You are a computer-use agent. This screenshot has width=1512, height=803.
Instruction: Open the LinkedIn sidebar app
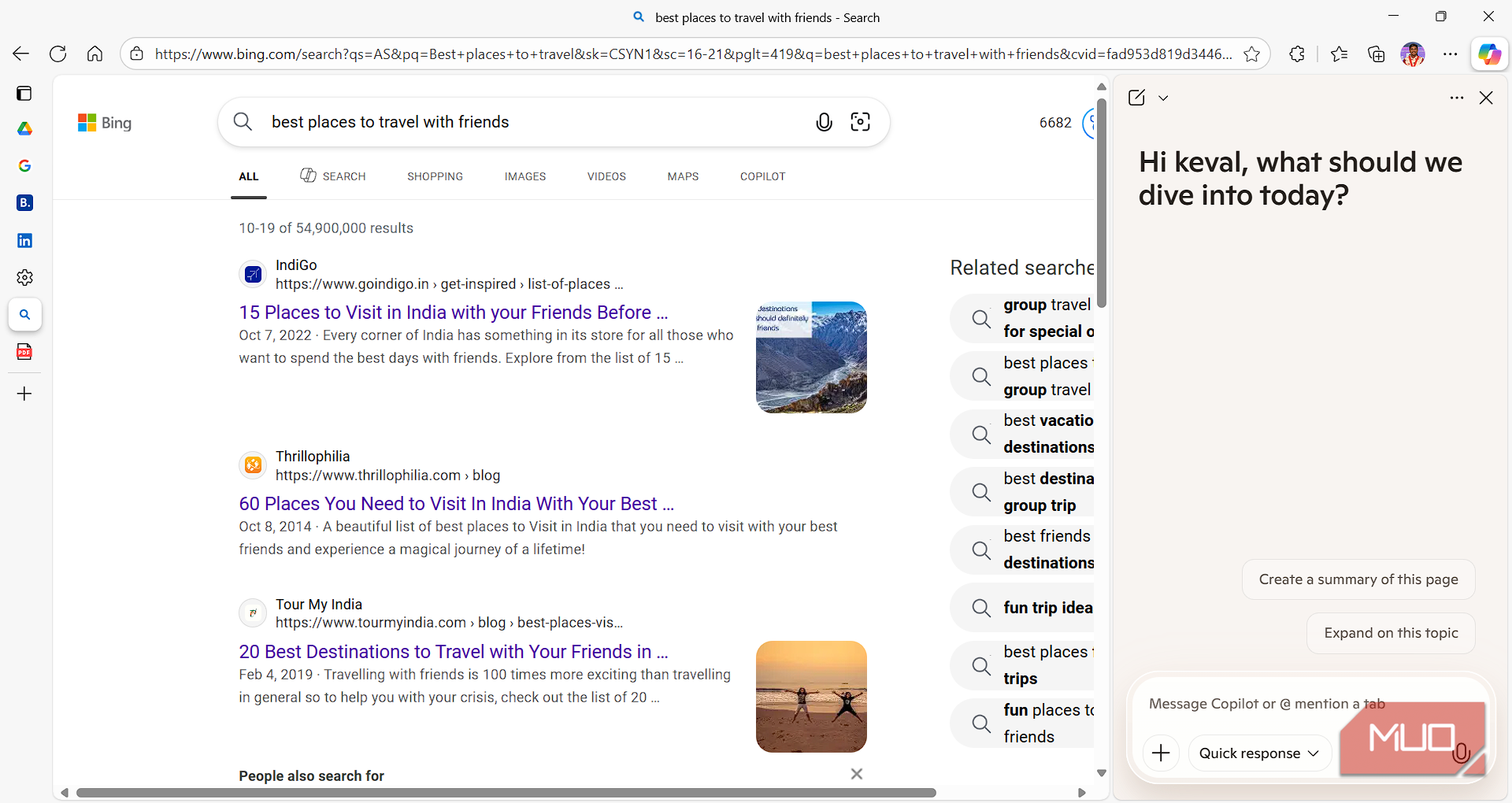(24, 240)
